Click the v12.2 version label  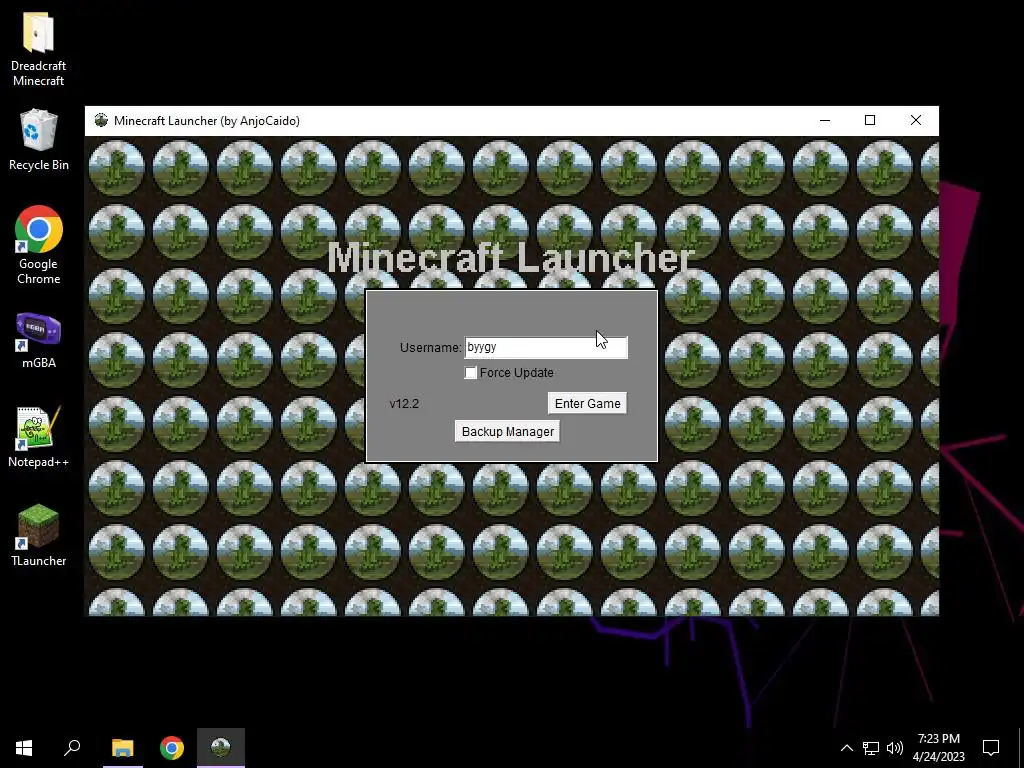[x=404, y=404]
